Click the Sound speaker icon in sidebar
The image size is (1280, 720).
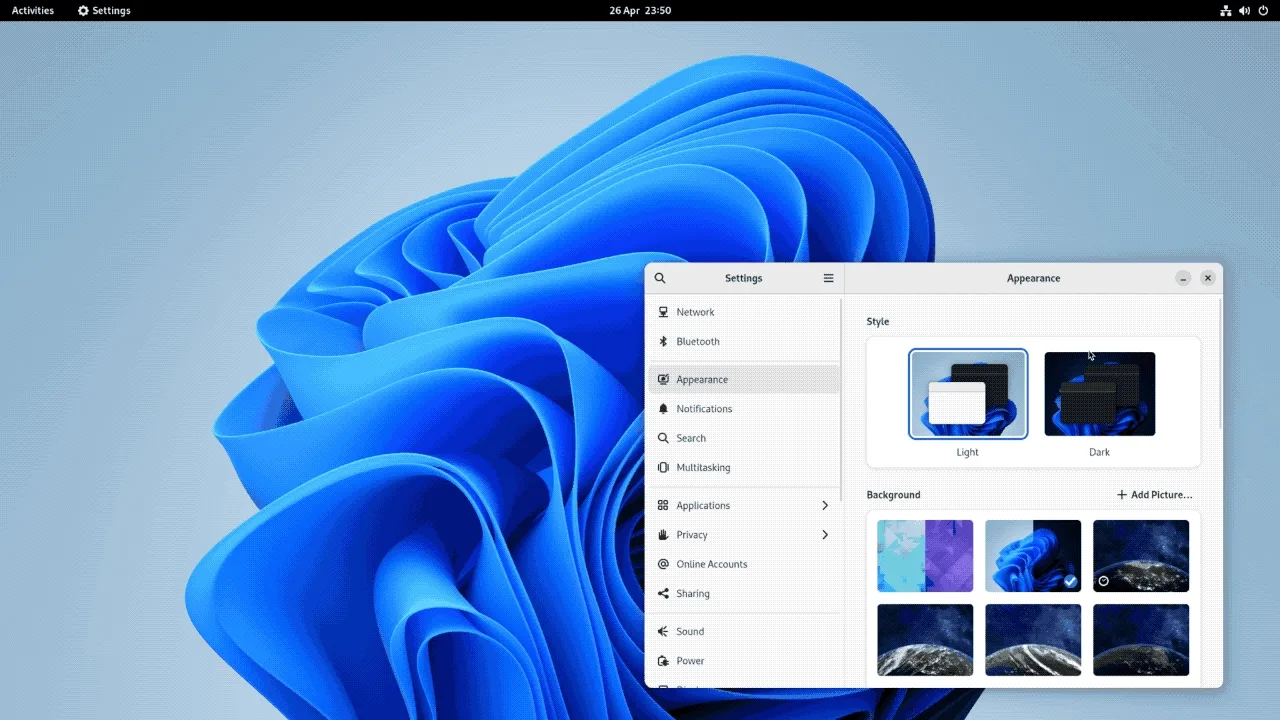pos(663,631)
